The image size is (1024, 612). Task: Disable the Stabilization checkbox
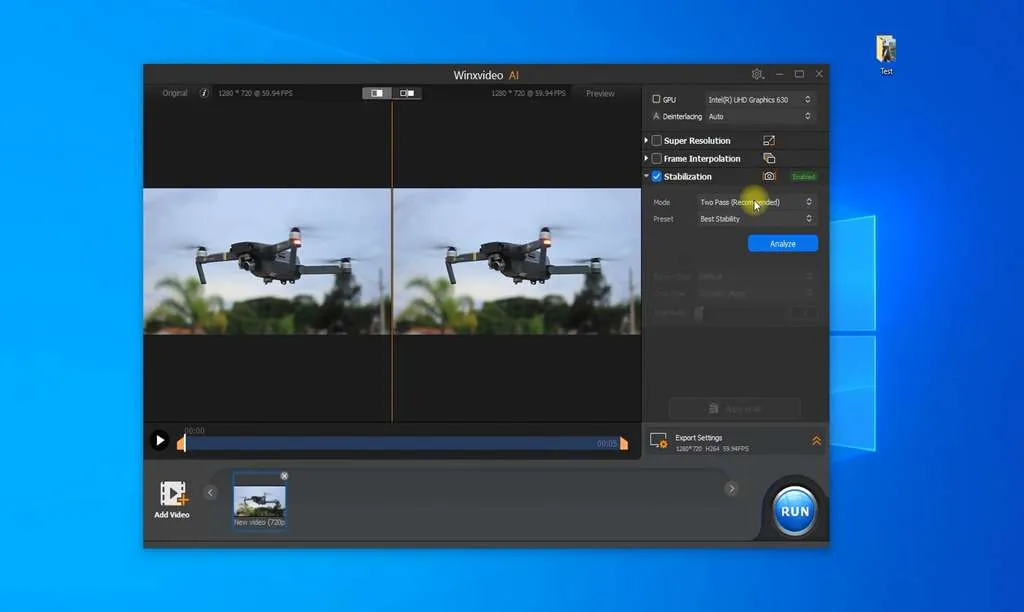pyautogui.click(x=656, y=175)
